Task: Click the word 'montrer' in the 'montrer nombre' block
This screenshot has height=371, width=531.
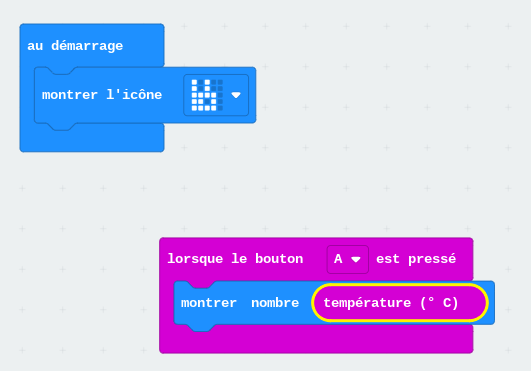Action: 209,303
